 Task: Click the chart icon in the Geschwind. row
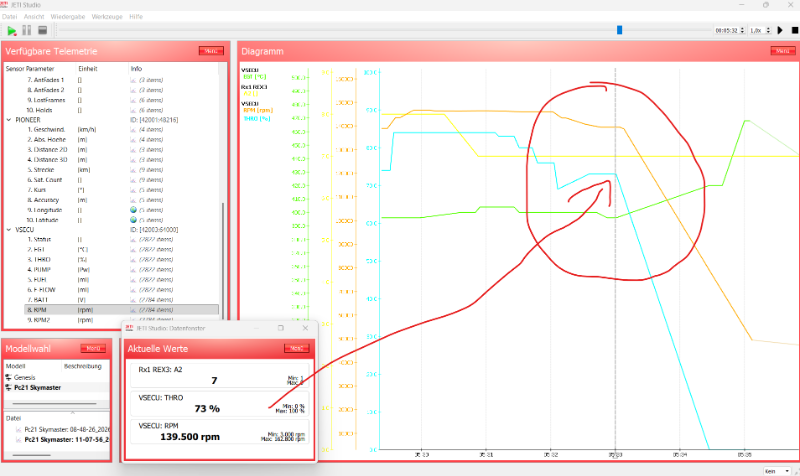pos(133,130)
